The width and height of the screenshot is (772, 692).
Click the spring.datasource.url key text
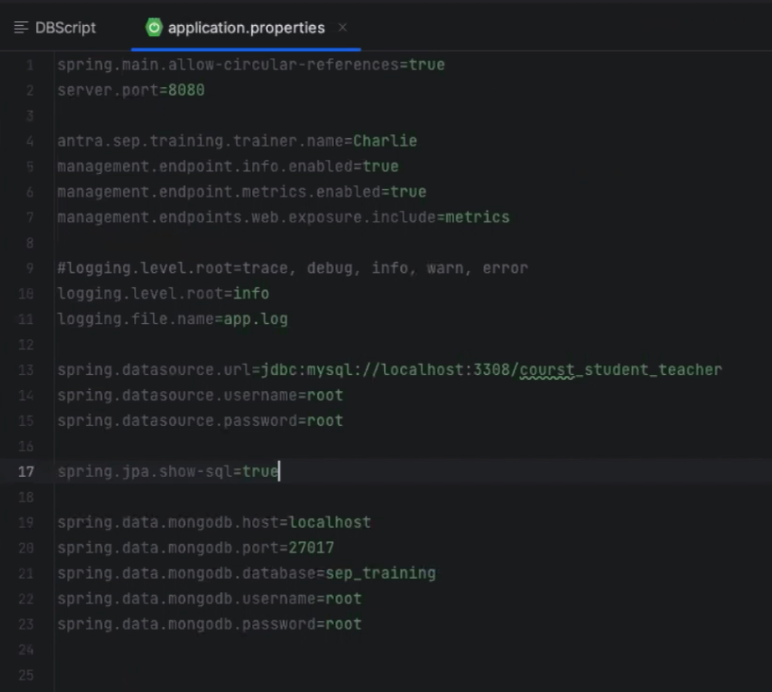pos(154,370)
